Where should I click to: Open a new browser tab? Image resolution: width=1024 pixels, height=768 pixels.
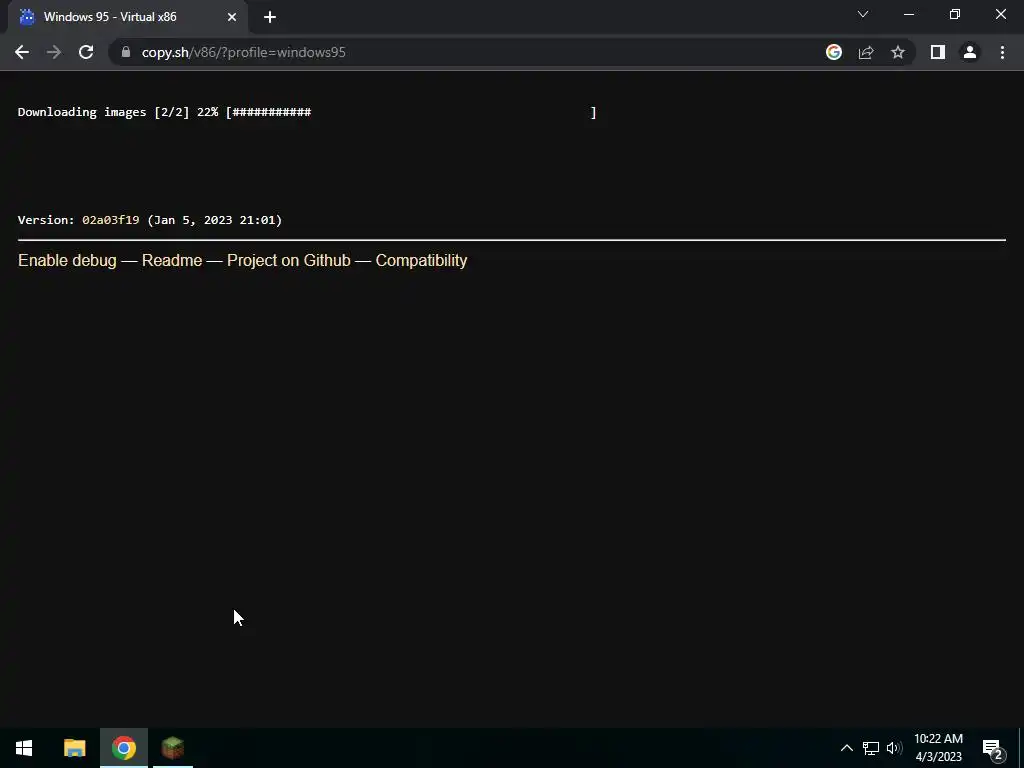click(x=270, y=17)
